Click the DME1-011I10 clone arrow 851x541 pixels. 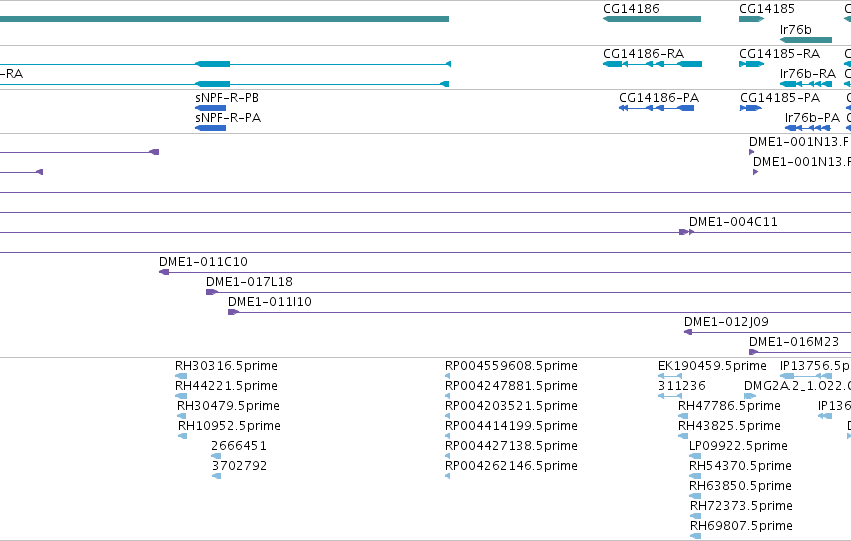point(233,312)
